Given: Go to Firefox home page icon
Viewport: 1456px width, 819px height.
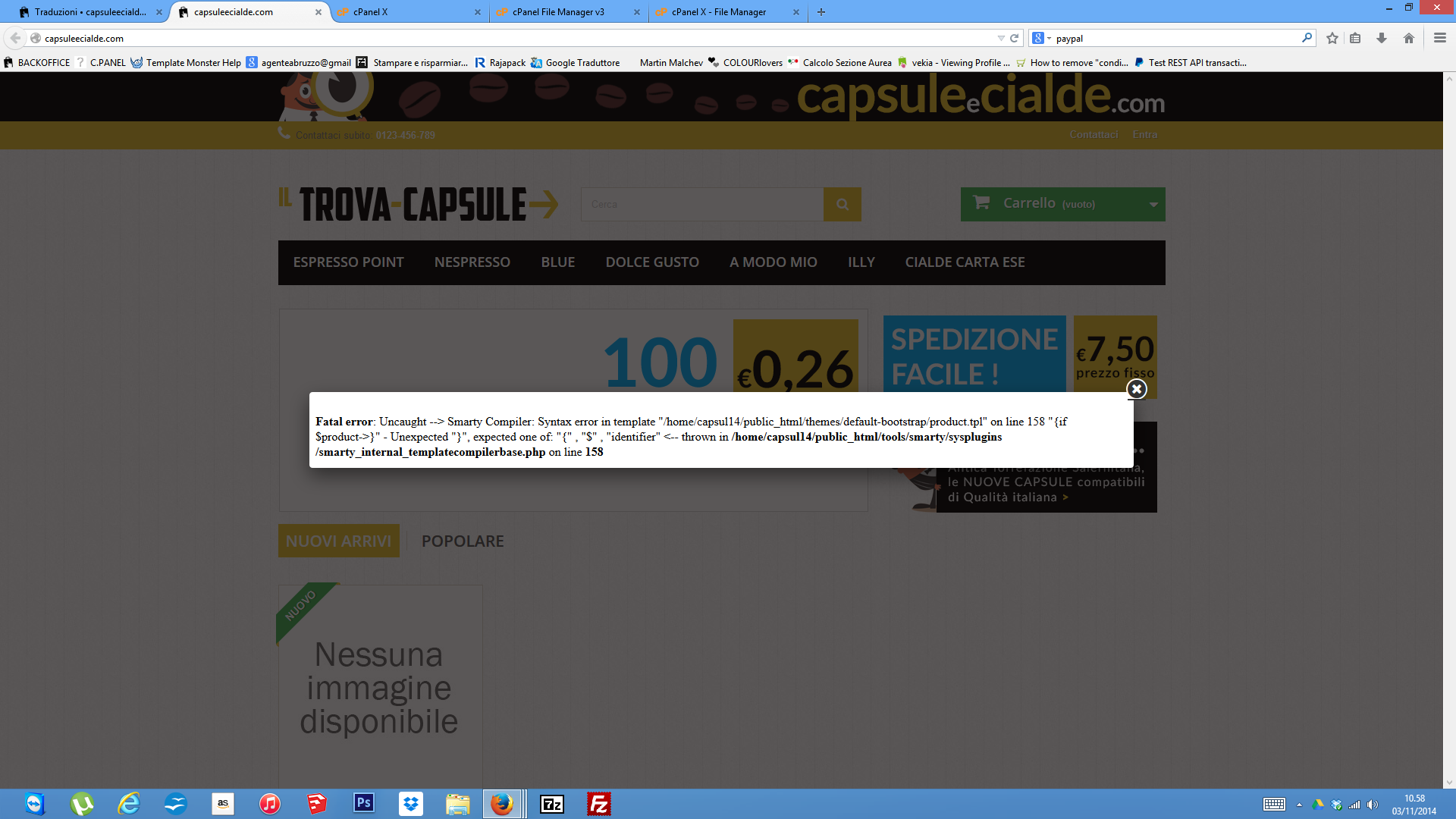Looking at the screenshot, I should [1408, 38].
